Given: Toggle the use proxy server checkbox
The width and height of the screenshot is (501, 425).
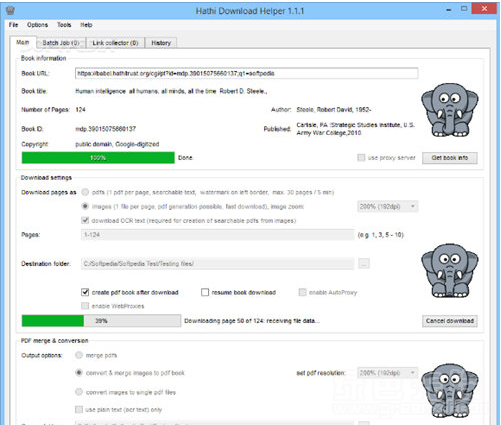Looking at the screenshot, I should point(361,158).
